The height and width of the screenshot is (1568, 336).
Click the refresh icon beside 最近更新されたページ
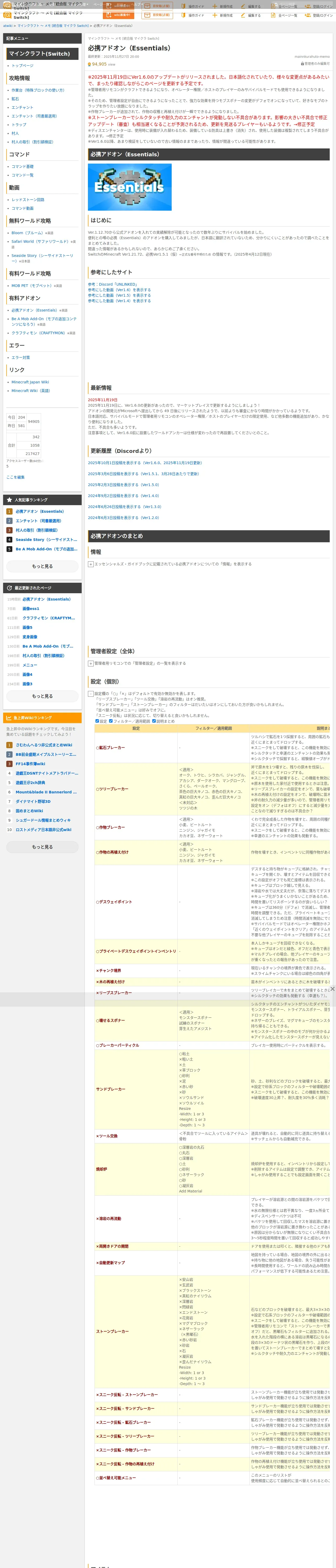[9, 588]
